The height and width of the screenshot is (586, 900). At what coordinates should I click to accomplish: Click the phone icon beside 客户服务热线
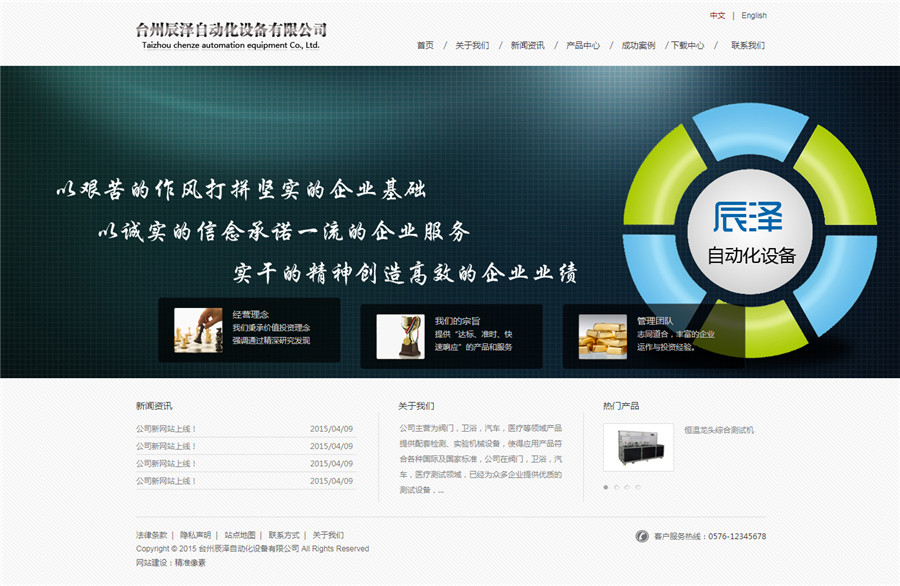tap(642, 536)
